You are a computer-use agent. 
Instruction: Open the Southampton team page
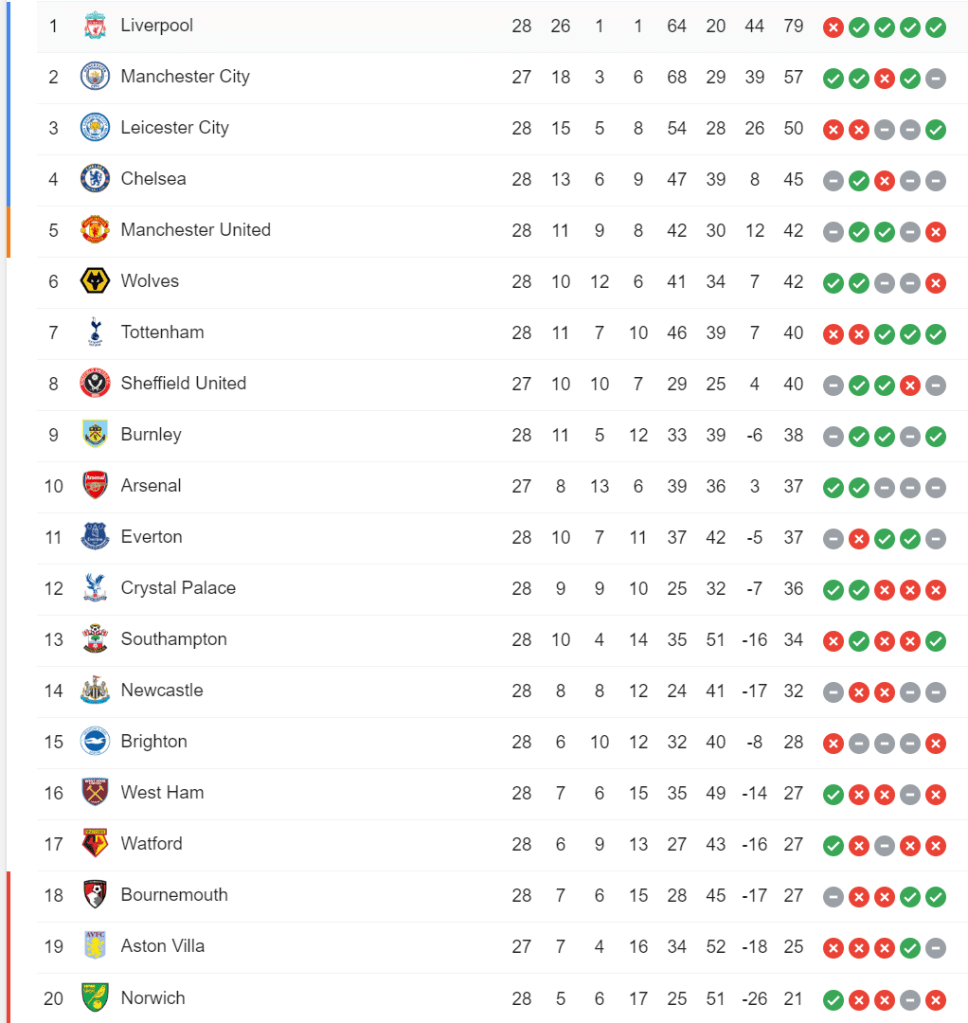coord(173,639)
